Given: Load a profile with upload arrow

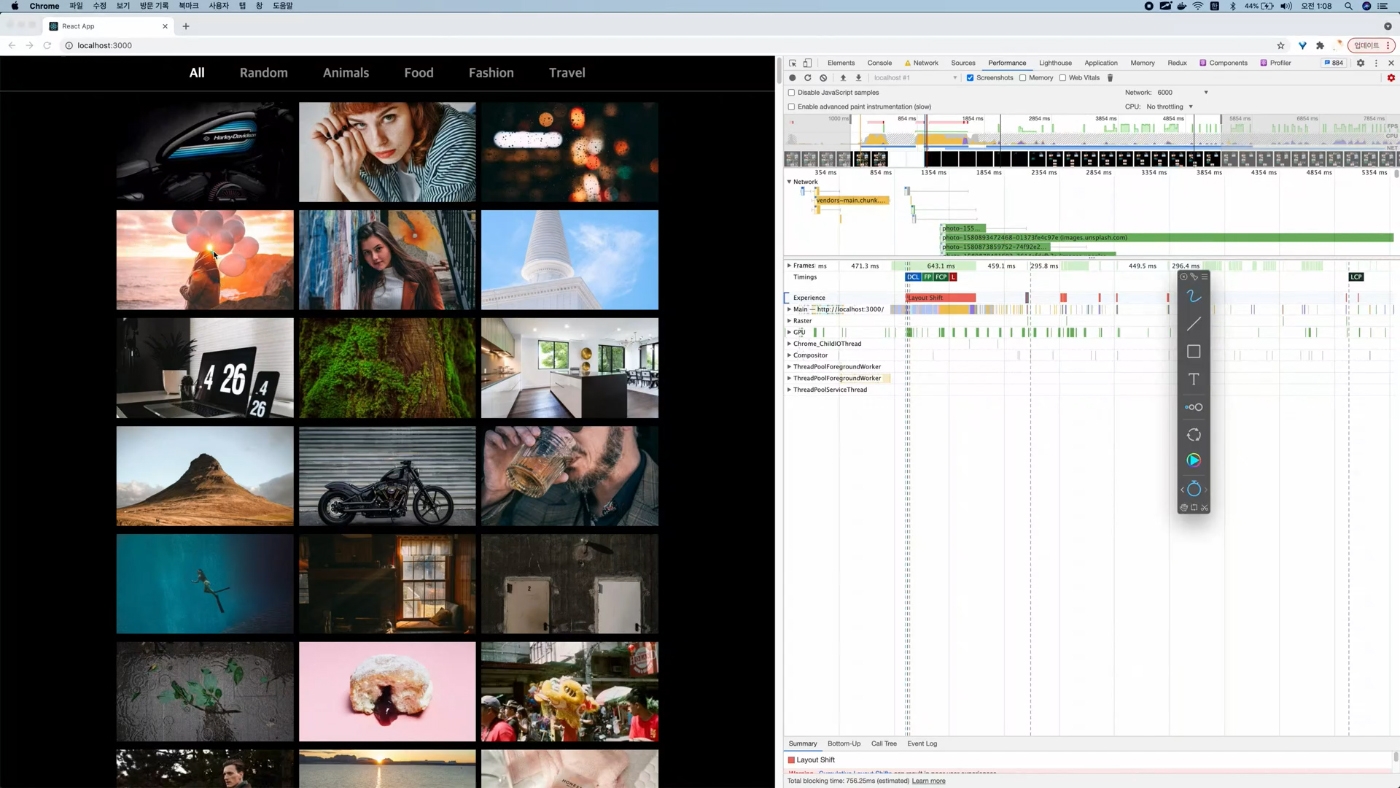Looking at the screenshot, I should [x=843, y=78].
